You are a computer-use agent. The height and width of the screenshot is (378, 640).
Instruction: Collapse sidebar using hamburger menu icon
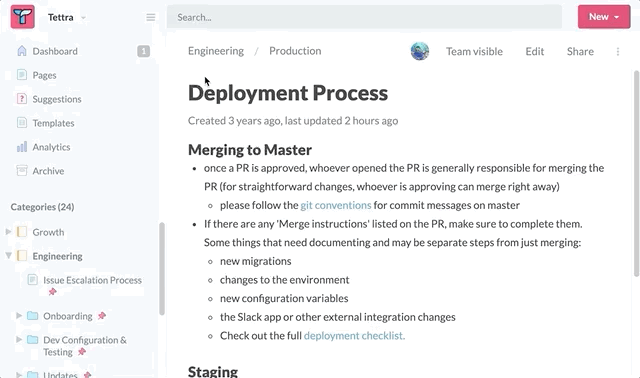pos(151,17)
